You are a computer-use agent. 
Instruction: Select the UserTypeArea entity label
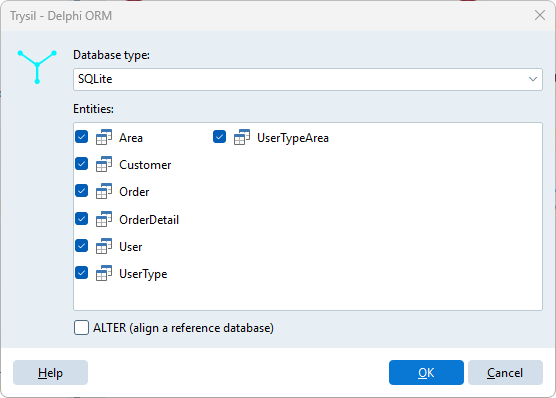point(293,138)
